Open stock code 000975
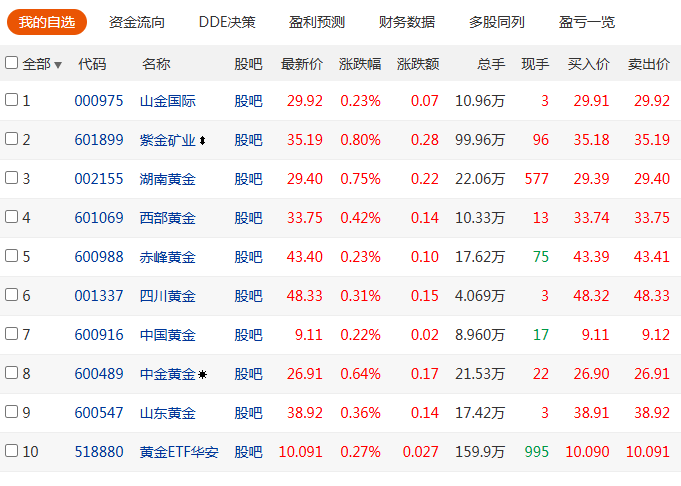Viewport: 681px width, 486px height. click(99, 101)
